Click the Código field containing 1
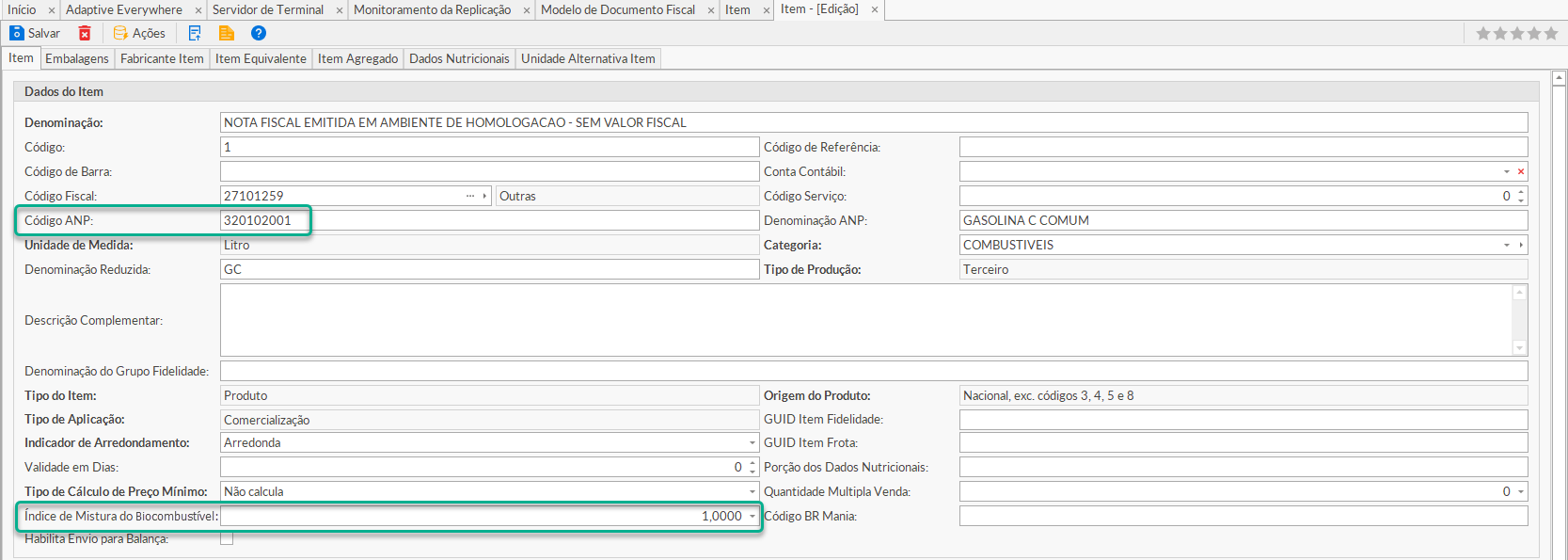This screenshot has width=1568, height=560. (489, 147)
